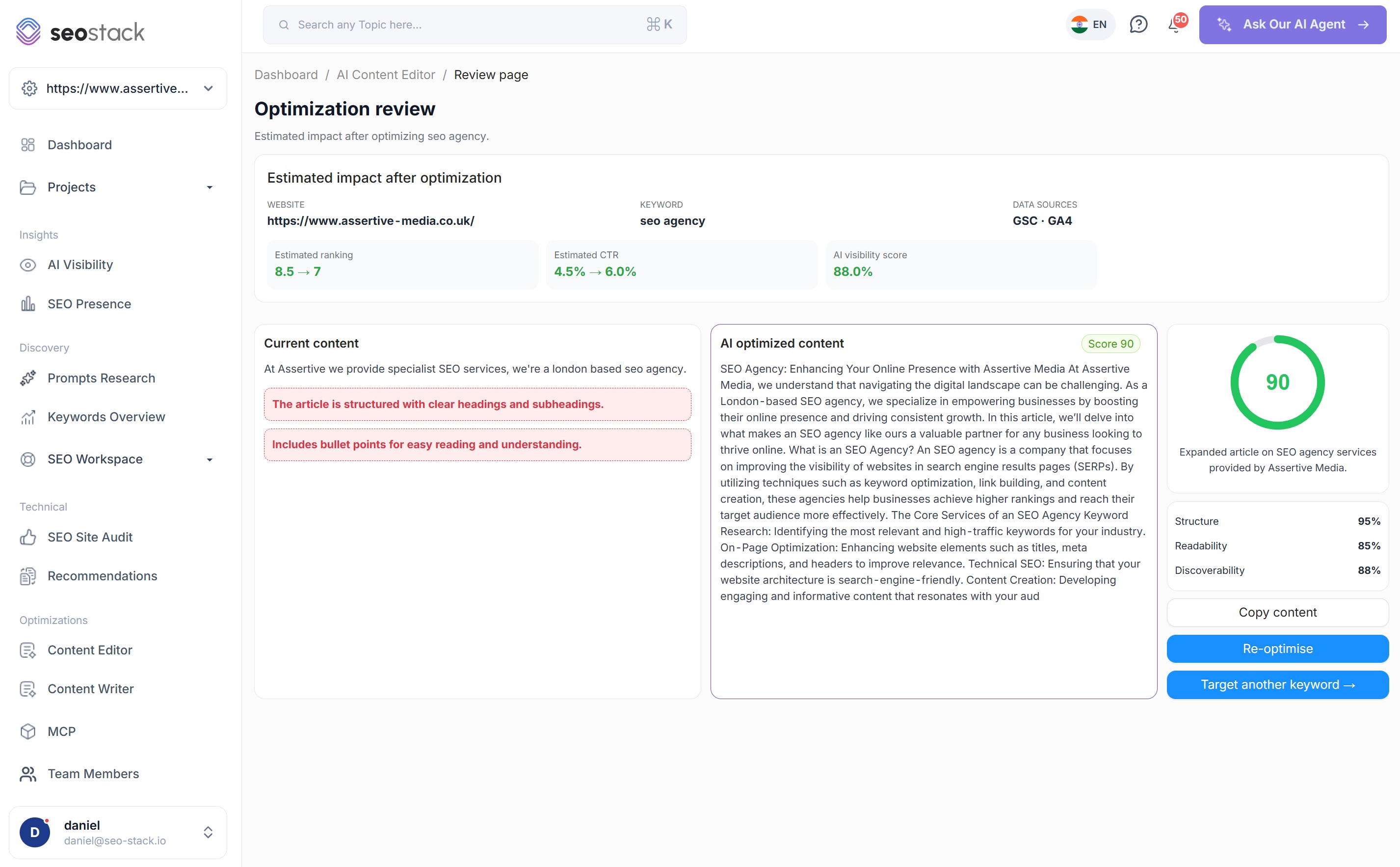Click the Command K shortcut hint
This screenshot has height=867, width=1400.
659,24
